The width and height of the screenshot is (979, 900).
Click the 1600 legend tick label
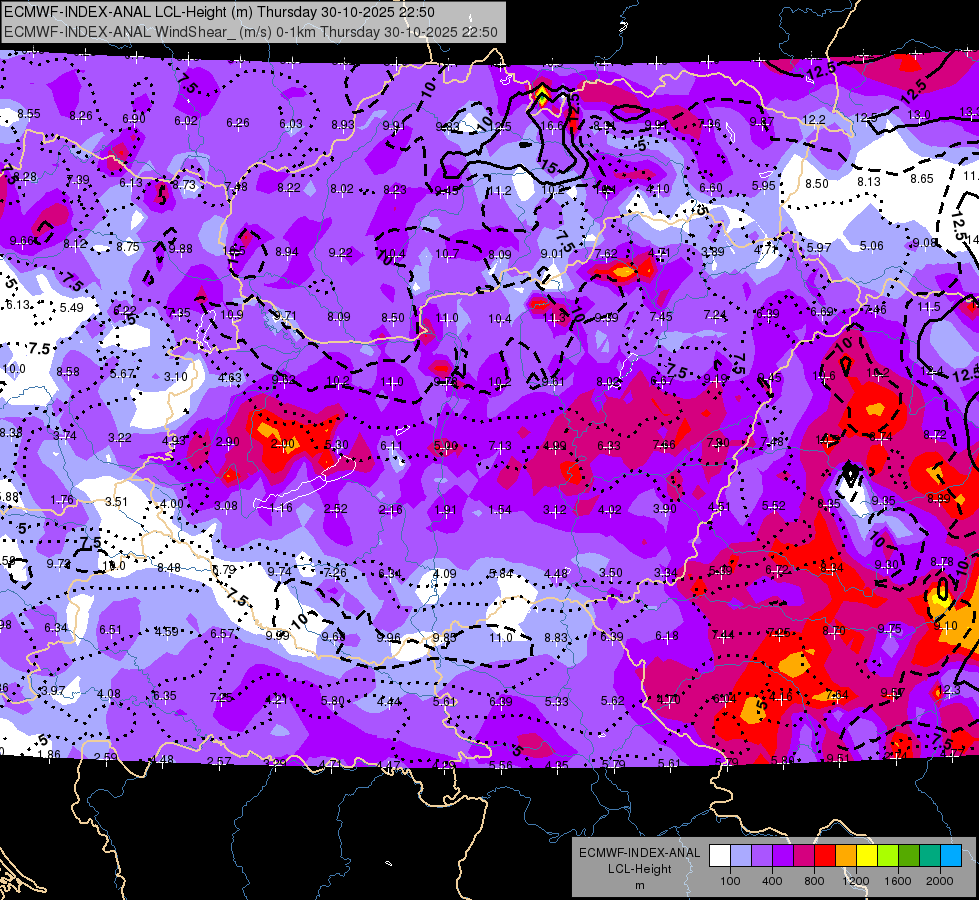(x=898, y=881)
